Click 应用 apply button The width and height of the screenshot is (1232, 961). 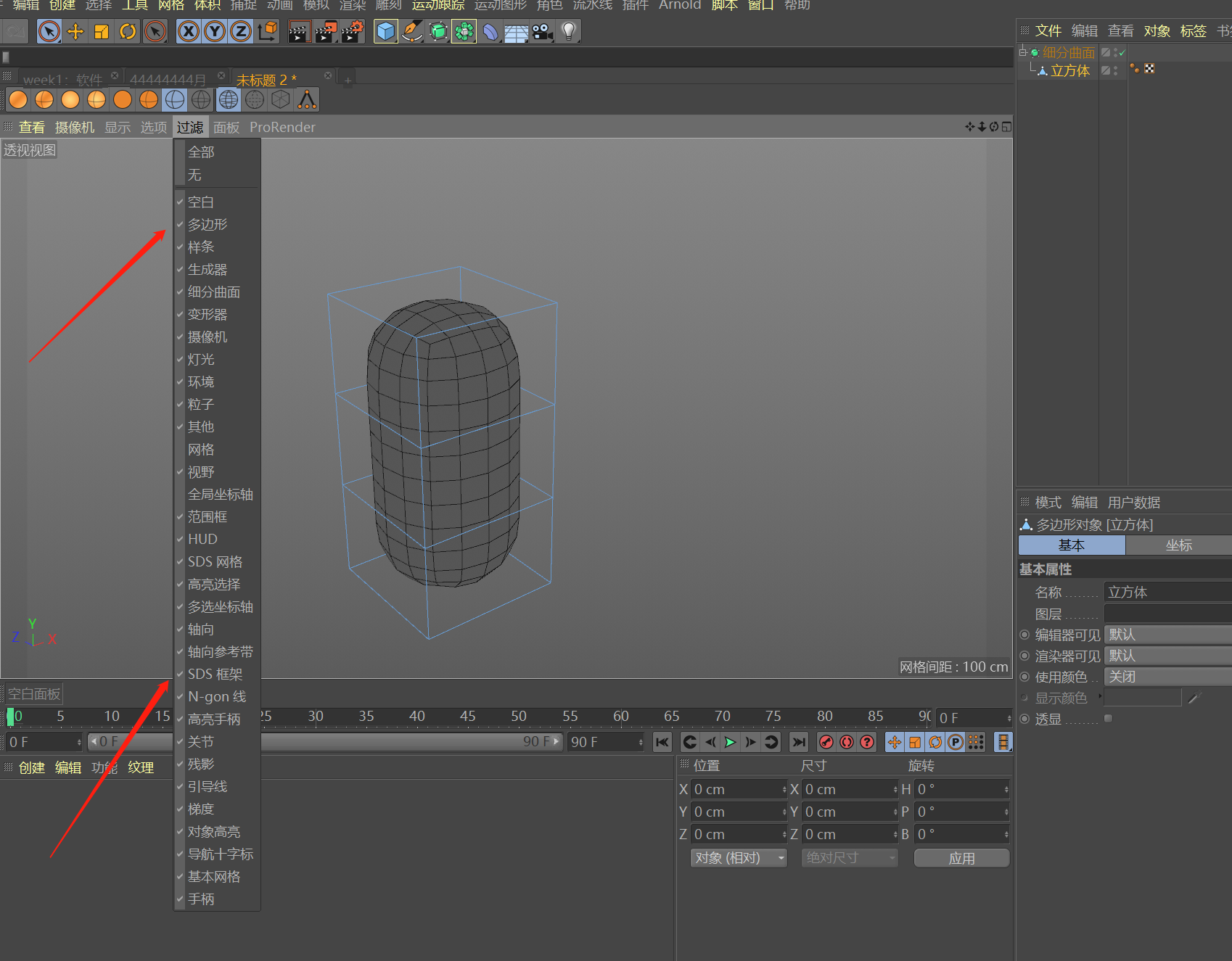[x=961, y=858]
